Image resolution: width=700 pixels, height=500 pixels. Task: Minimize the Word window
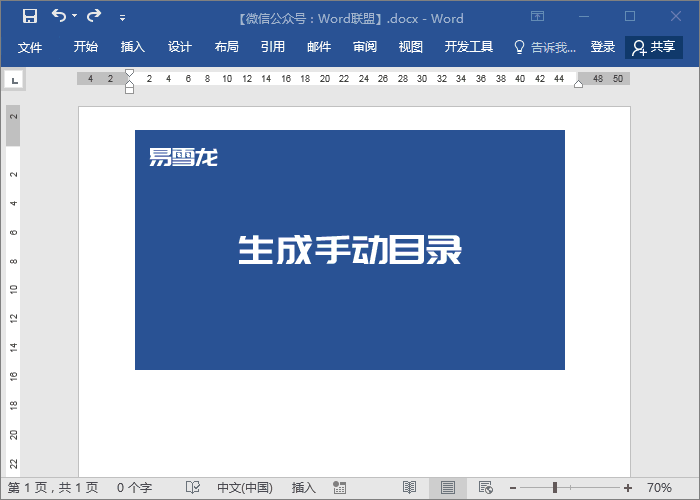point(584,17)
